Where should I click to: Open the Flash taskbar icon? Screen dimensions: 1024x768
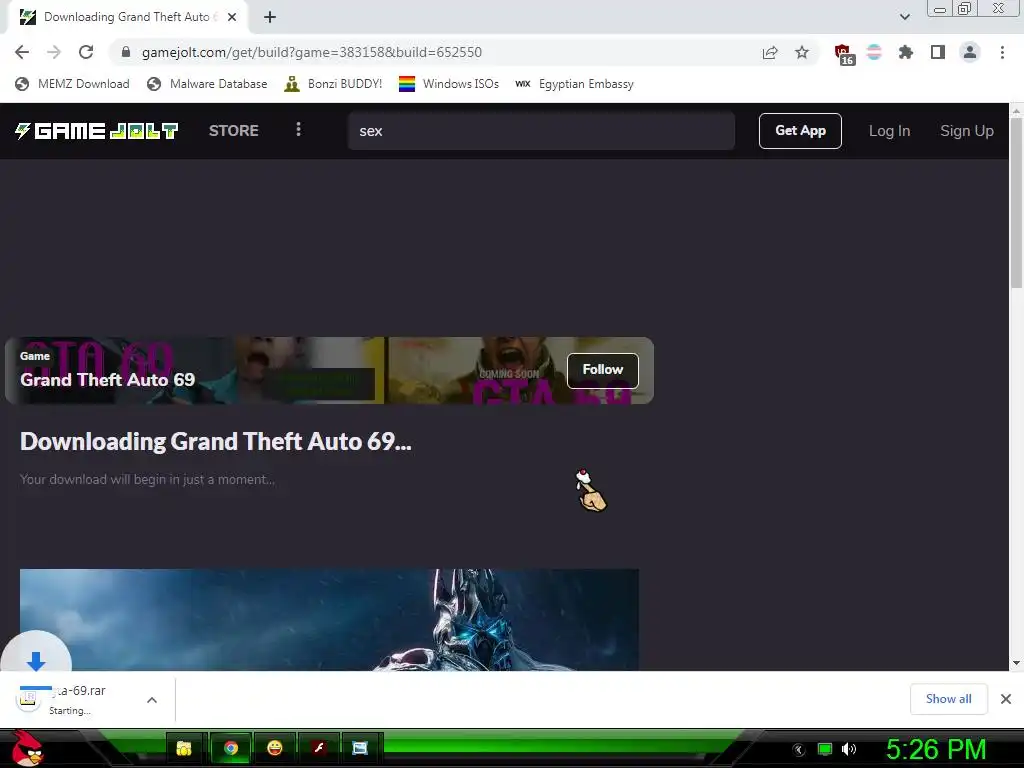[318, 748]
